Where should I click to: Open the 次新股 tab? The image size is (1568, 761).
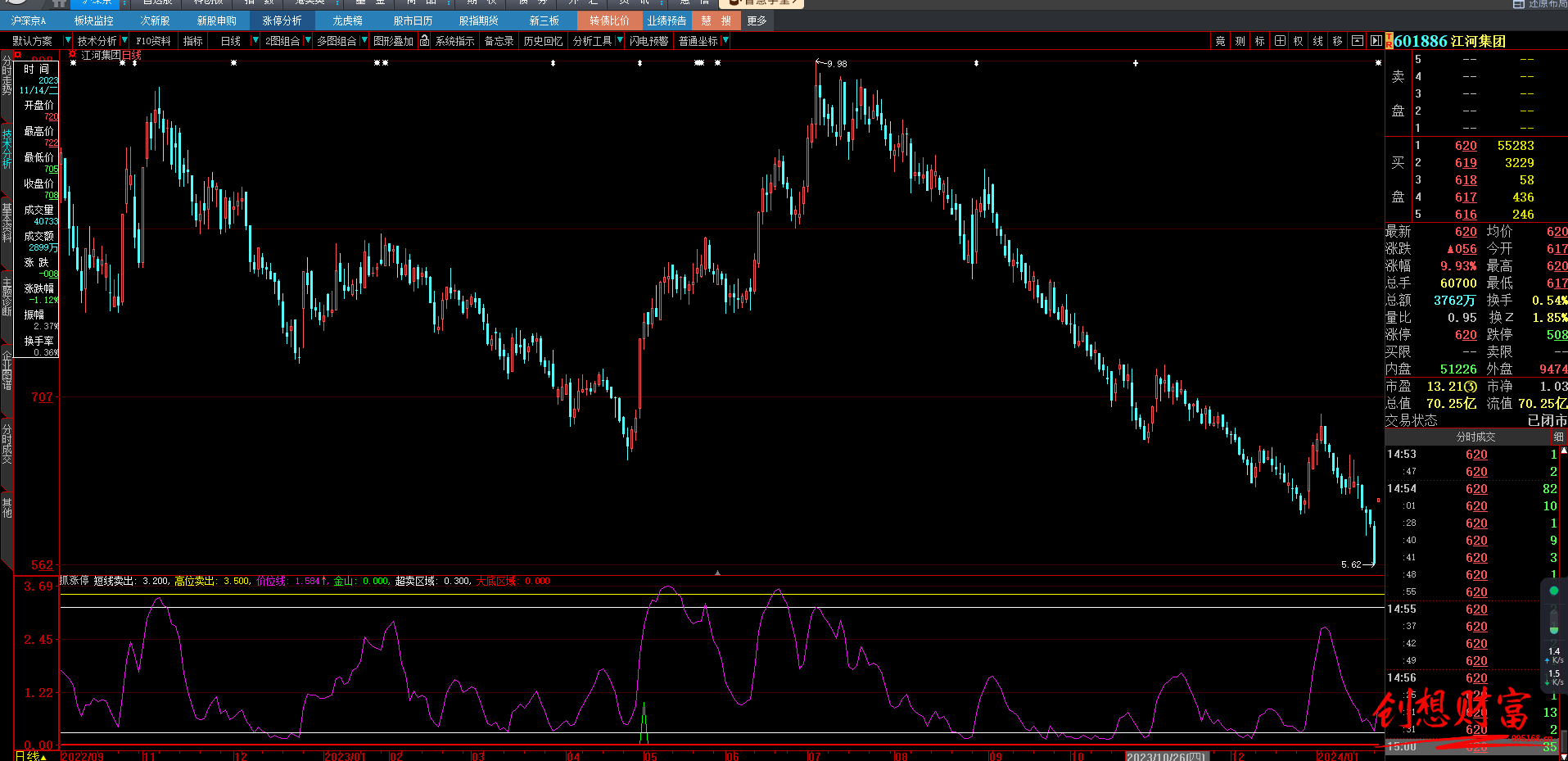tap(155, 20)
